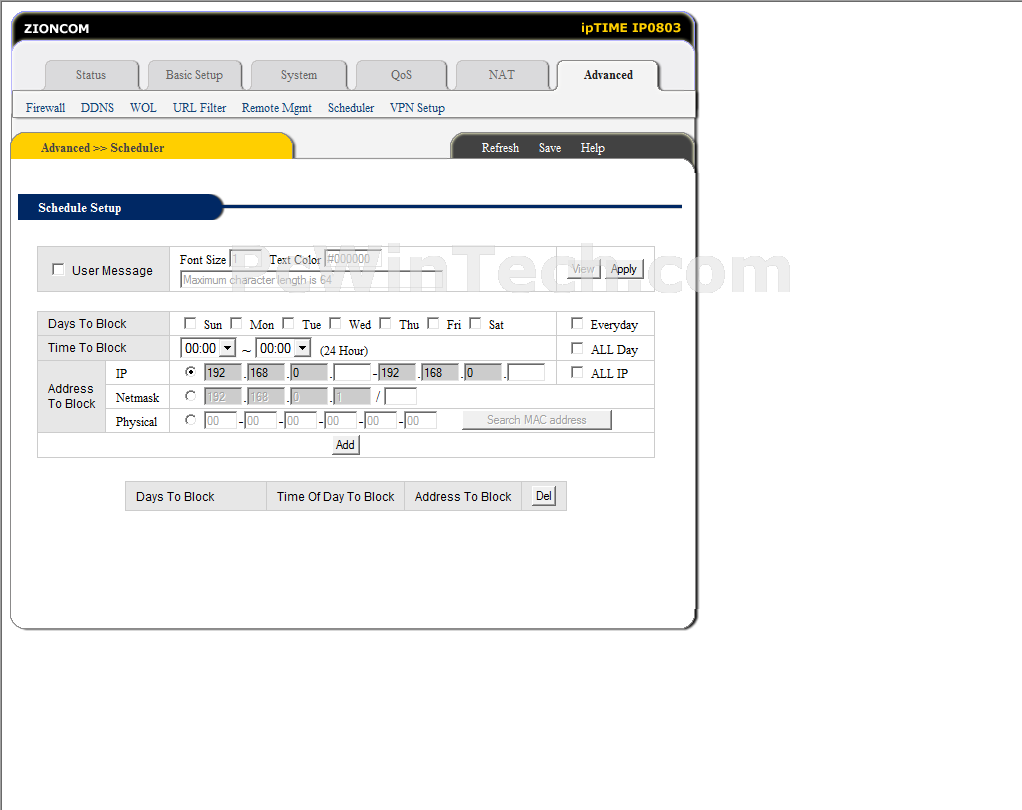Open the URL Filter link
This screenshot has height=810, width=1022.
coord(199,108)
